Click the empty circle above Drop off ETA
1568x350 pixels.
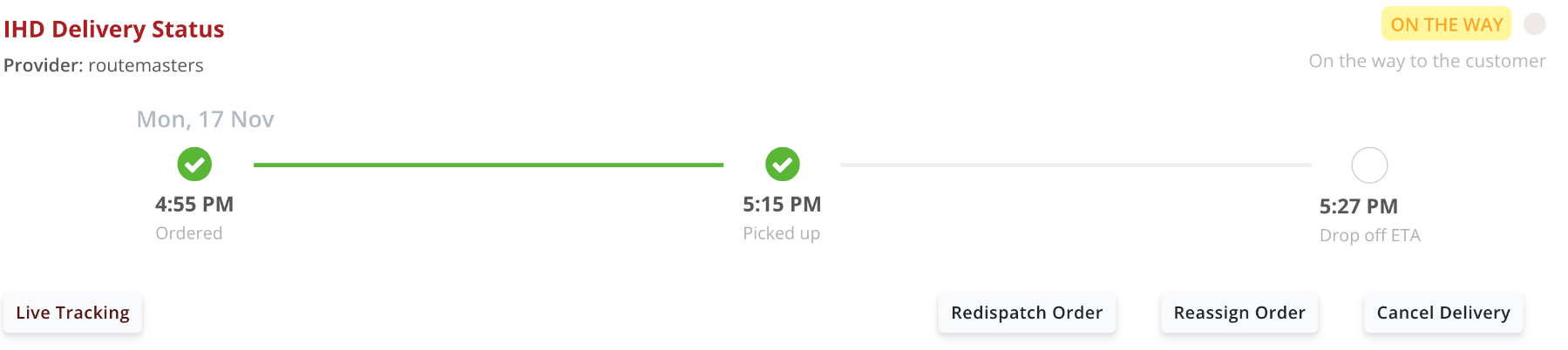pyautogui.click(x=1369, y=165)
